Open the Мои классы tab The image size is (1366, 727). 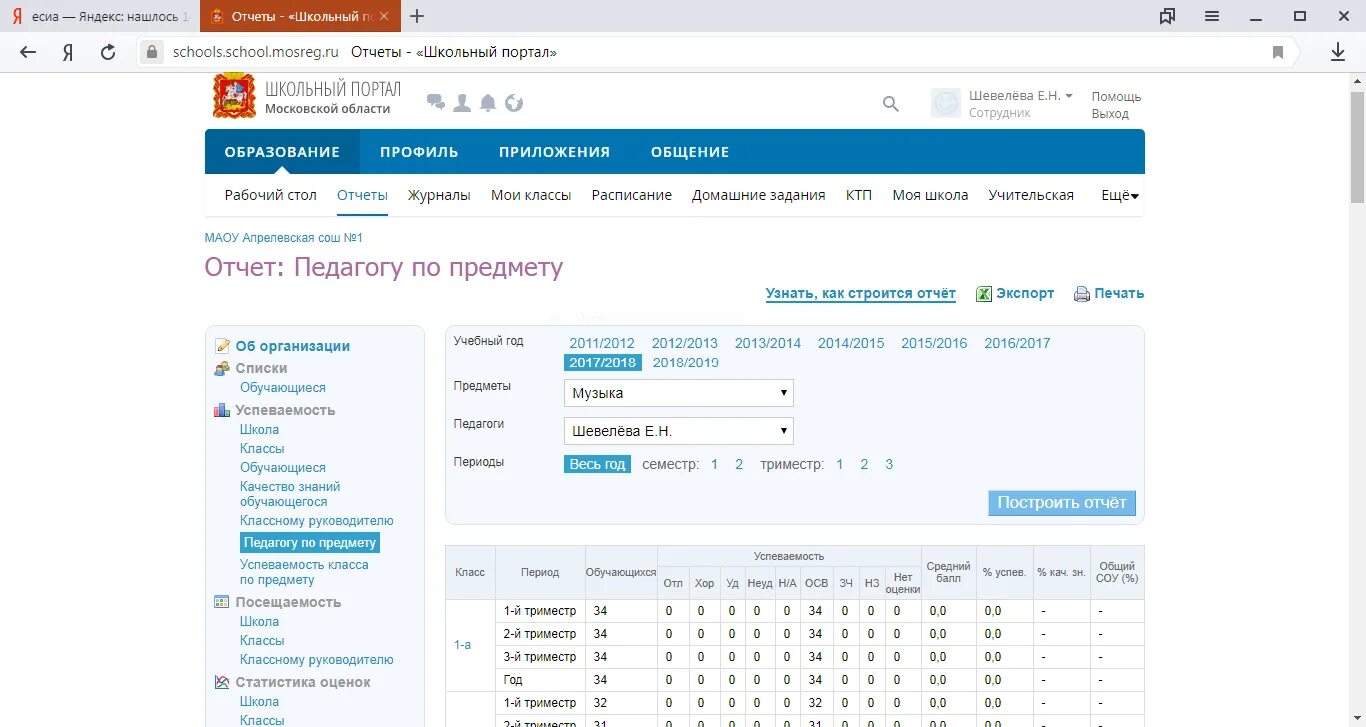coord(531,195)
